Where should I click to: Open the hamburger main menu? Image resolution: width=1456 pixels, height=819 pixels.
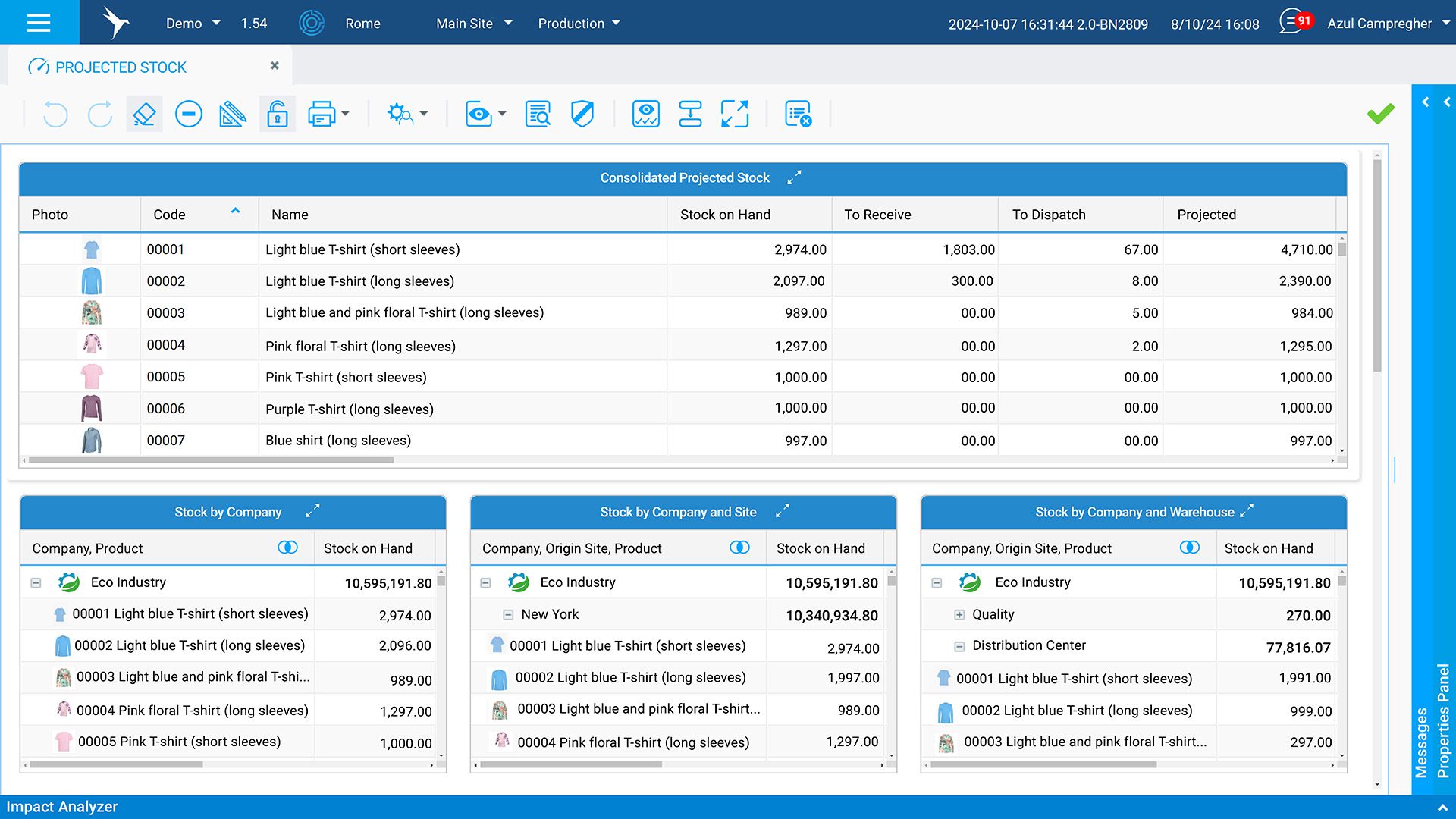click(x=39, y=23)
